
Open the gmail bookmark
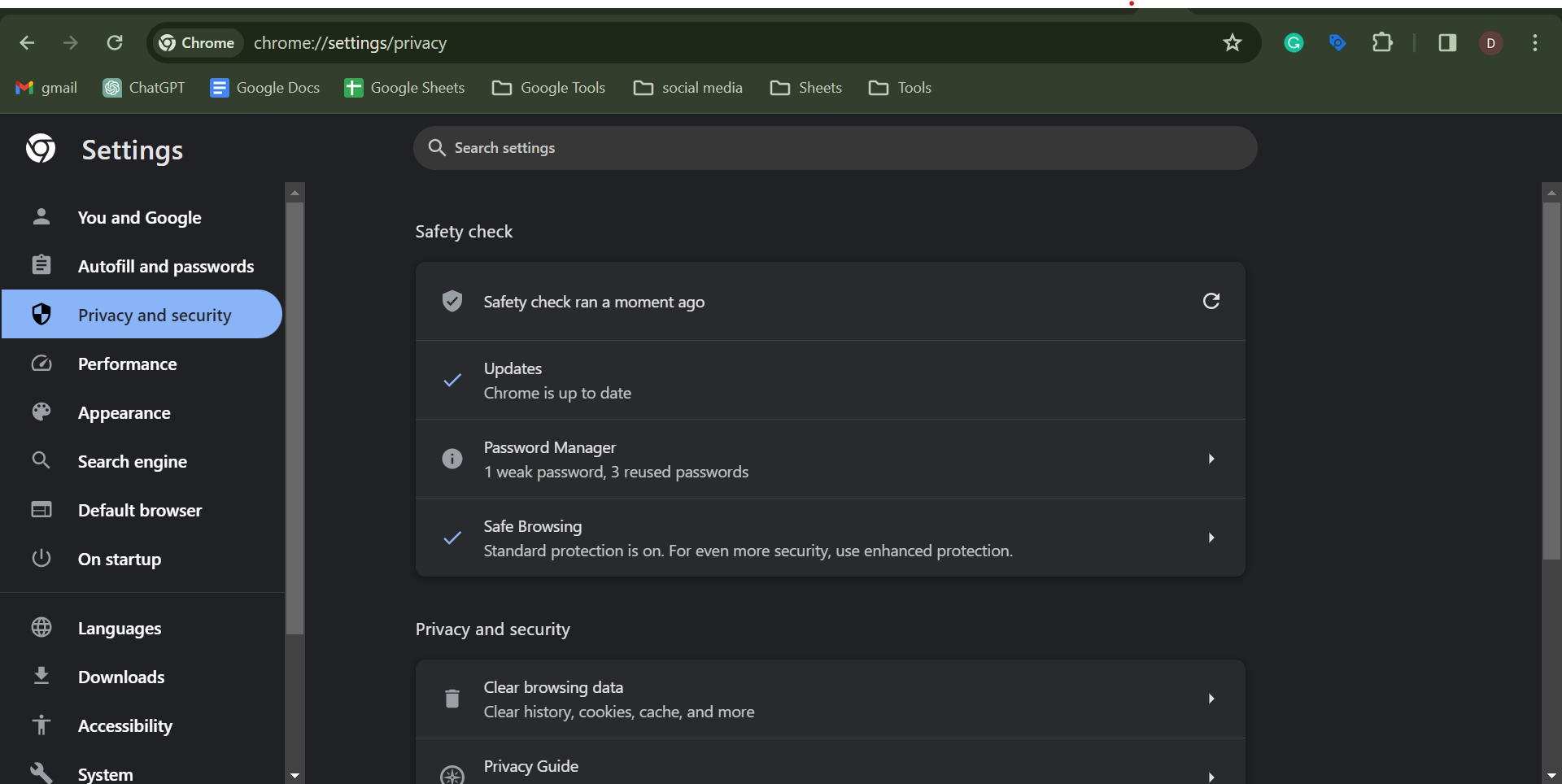(46, 87)
